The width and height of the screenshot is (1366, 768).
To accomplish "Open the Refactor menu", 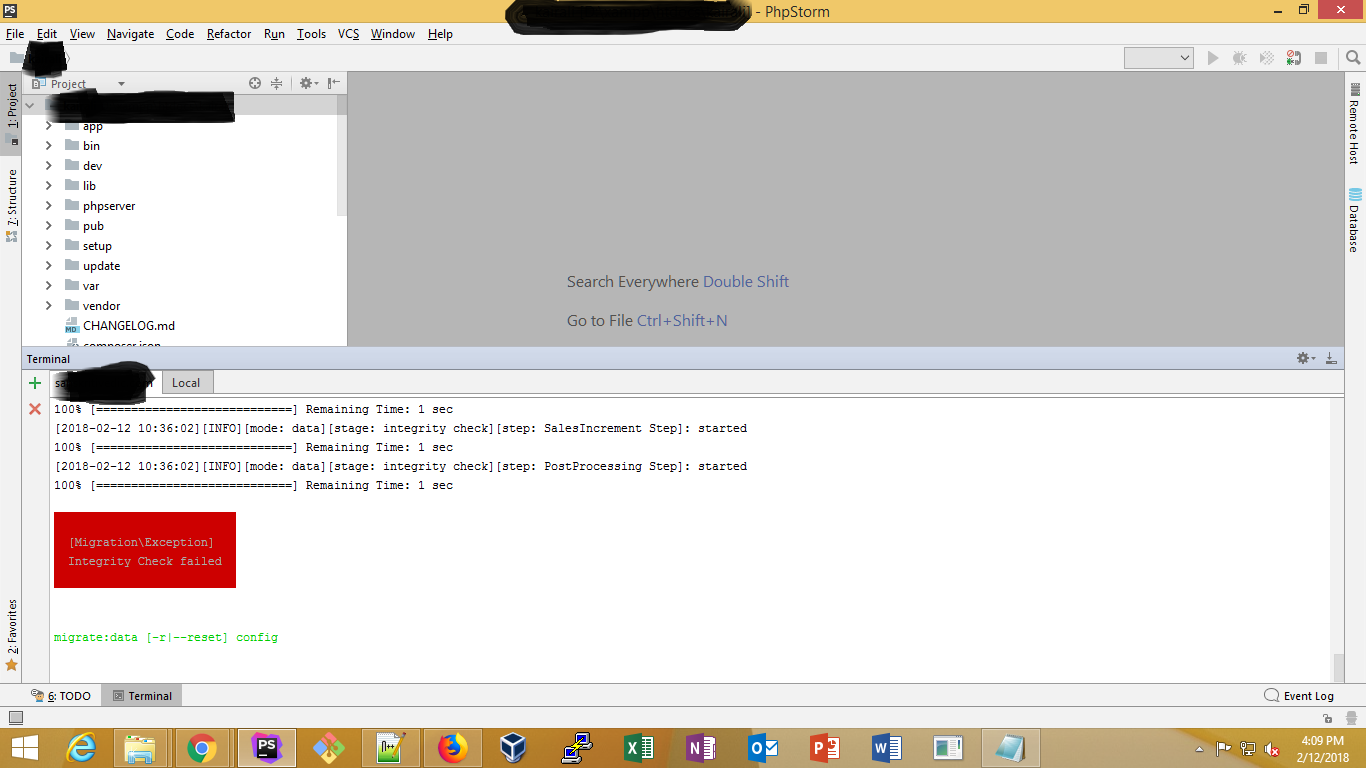I will coord(229,34).
